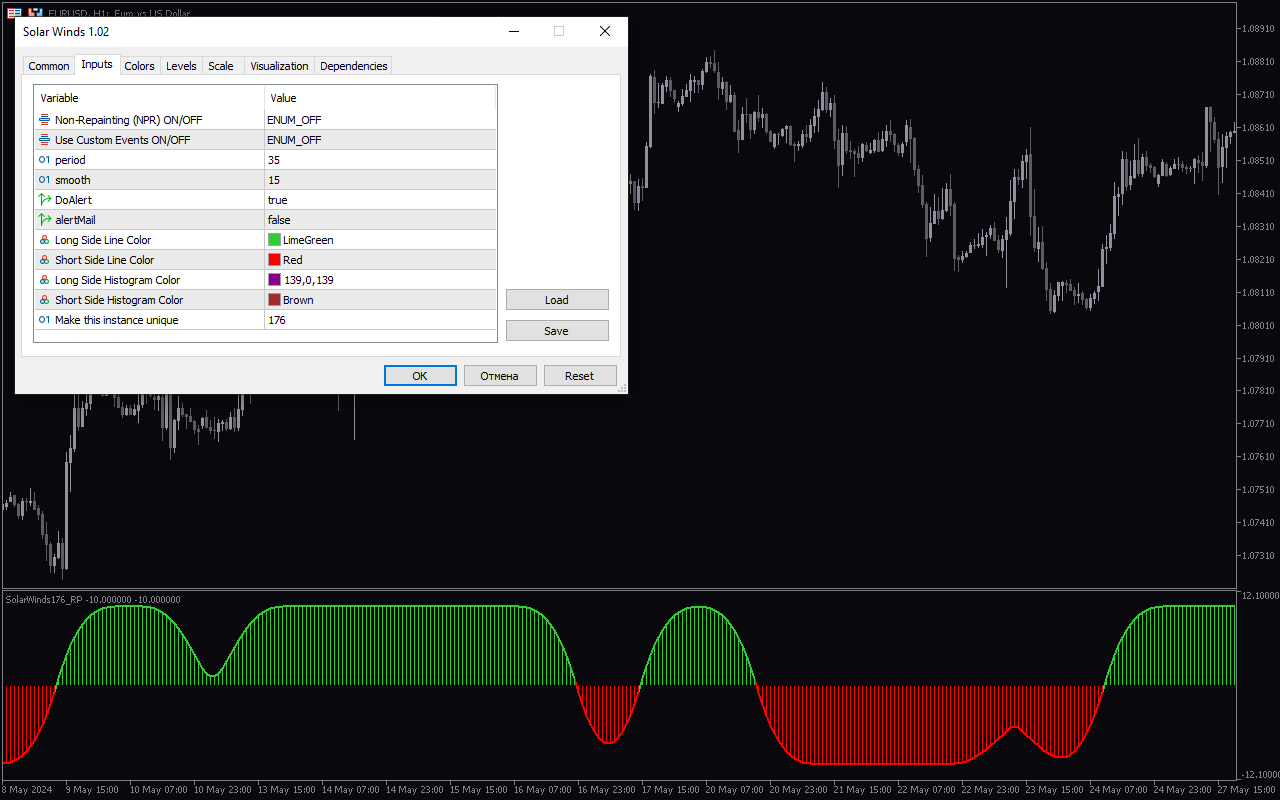
Task: Open the Dependencies tab
Action: (354, 66)
